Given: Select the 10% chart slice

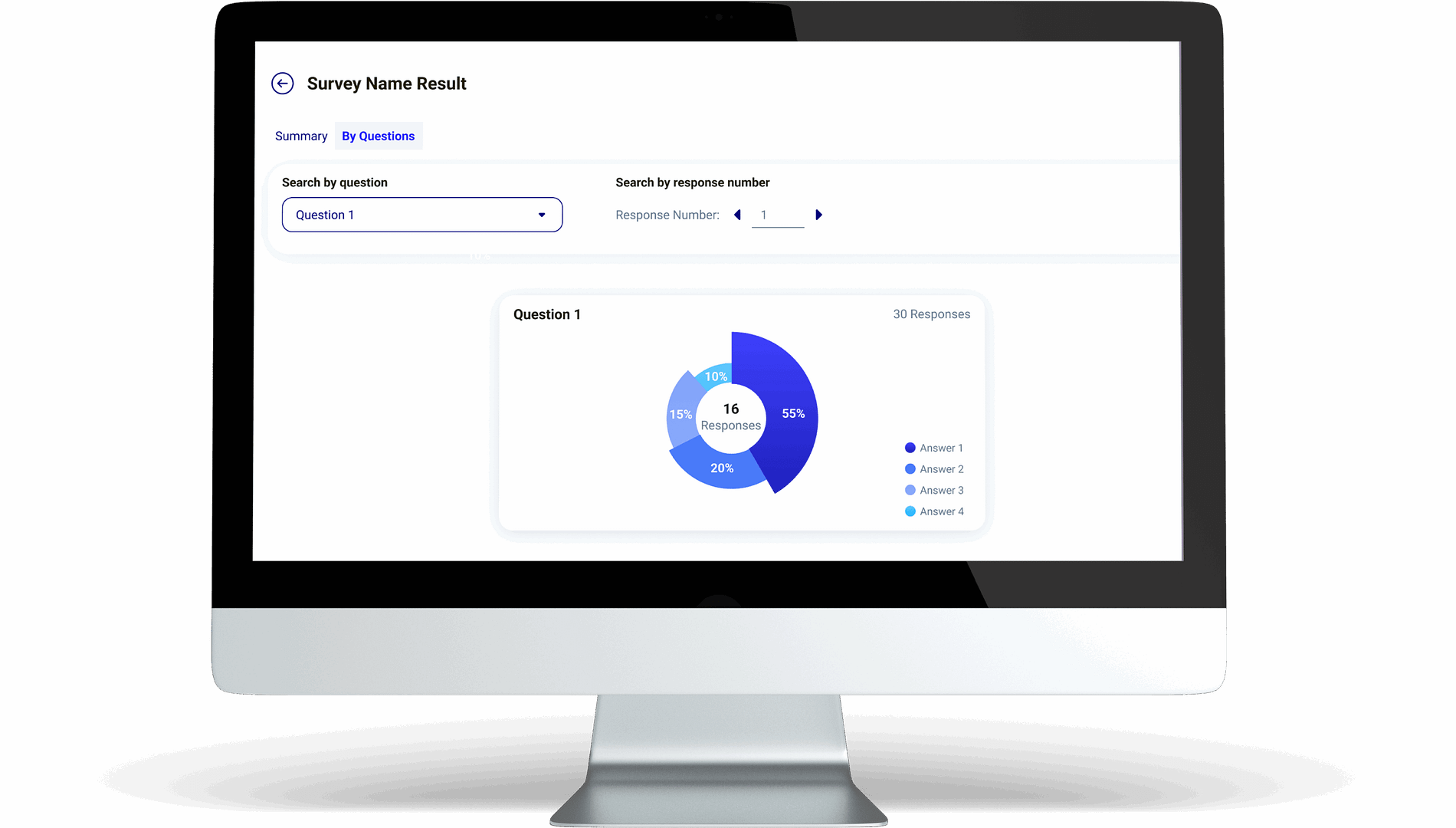Looking at the screenshot, I should (x=716, y=376).
